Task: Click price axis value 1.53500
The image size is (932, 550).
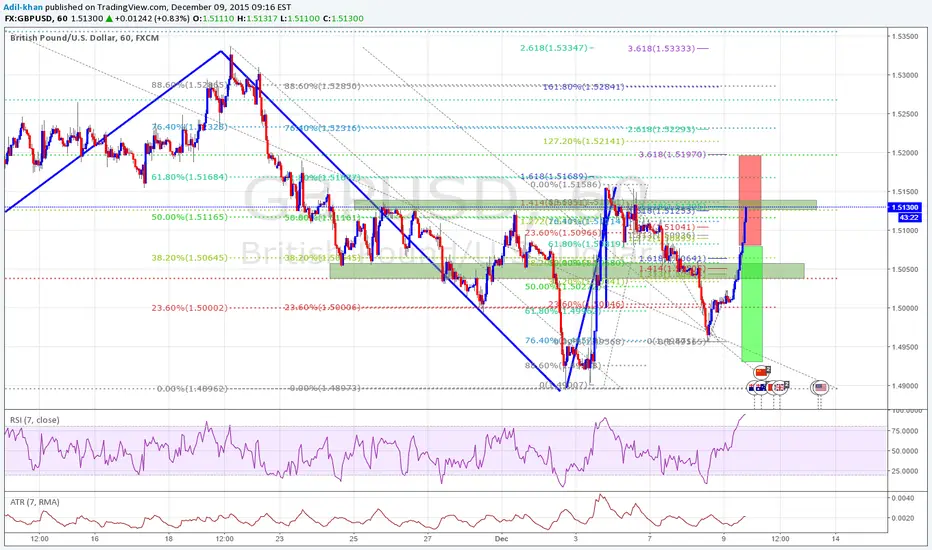Action: coord(905,36)
